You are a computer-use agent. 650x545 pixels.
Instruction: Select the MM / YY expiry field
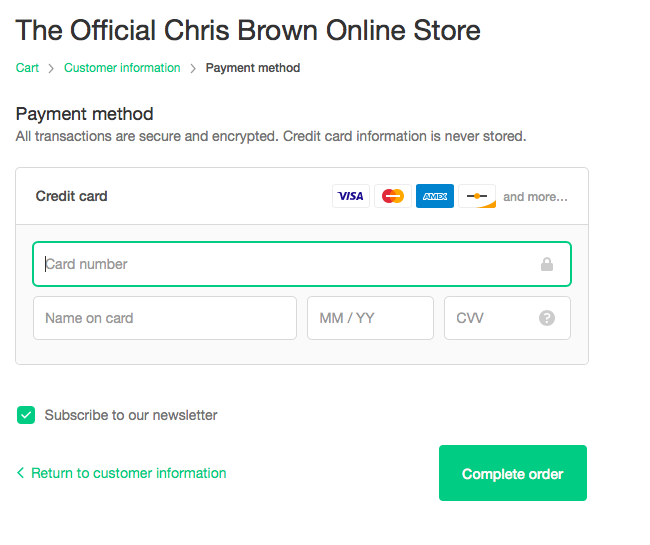pyautogui.click(x=370, y=318)
